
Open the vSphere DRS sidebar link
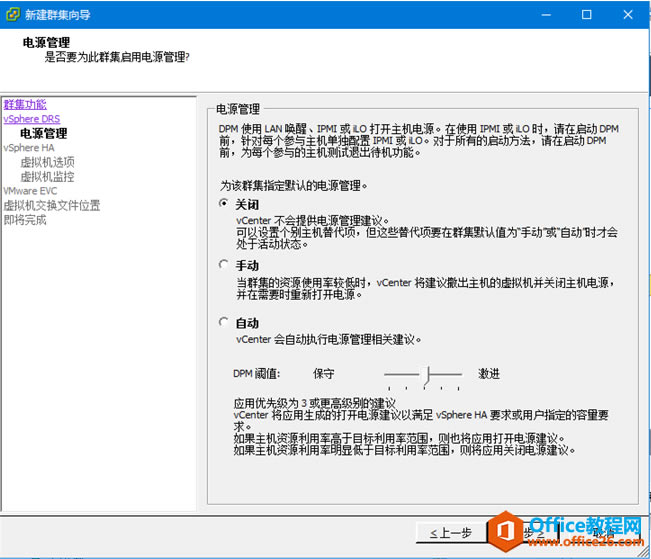32,119
